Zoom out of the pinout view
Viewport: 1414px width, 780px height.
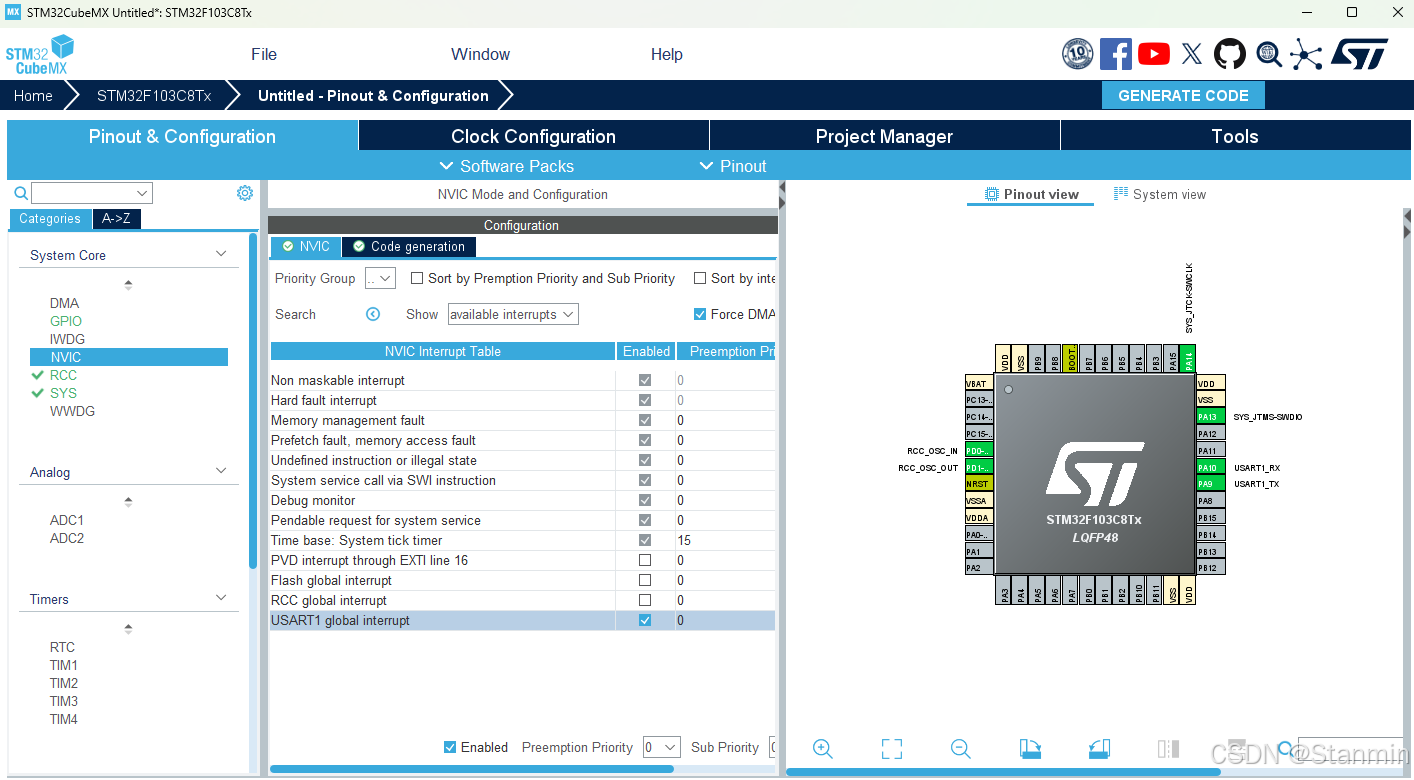[x=961, y=748]
